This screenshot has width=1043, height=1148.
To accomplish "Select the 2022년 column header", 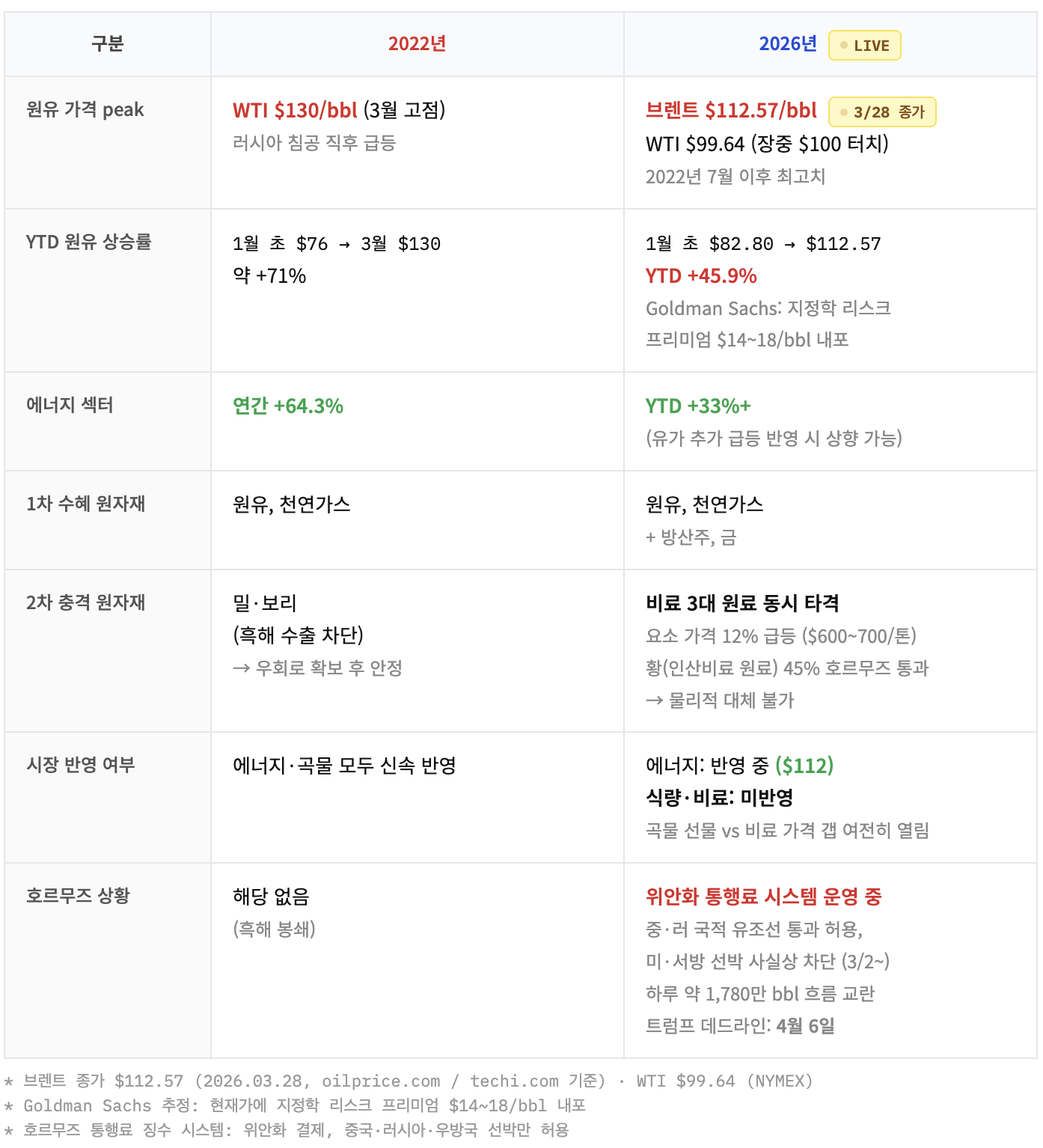I will [x=417, y=44].
